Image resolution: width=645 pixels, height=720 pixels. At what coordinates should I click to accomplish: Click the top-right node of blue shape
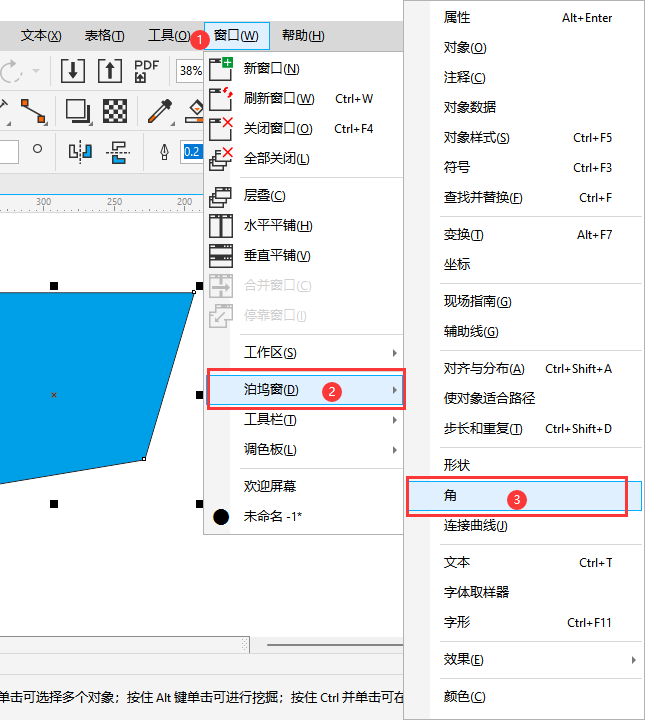click(194, 292)
